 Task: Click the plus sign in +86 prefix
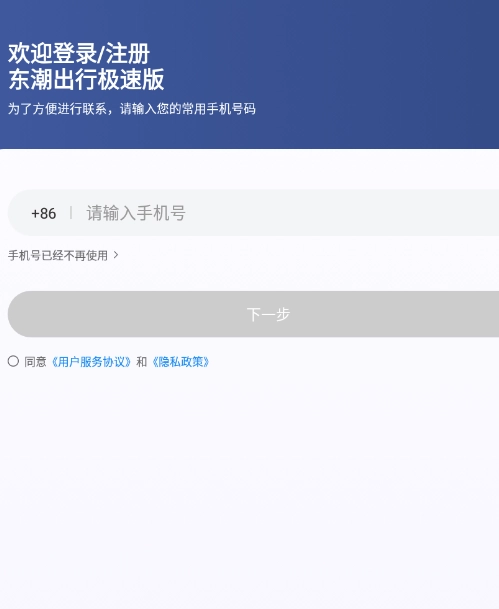point(35,214)
